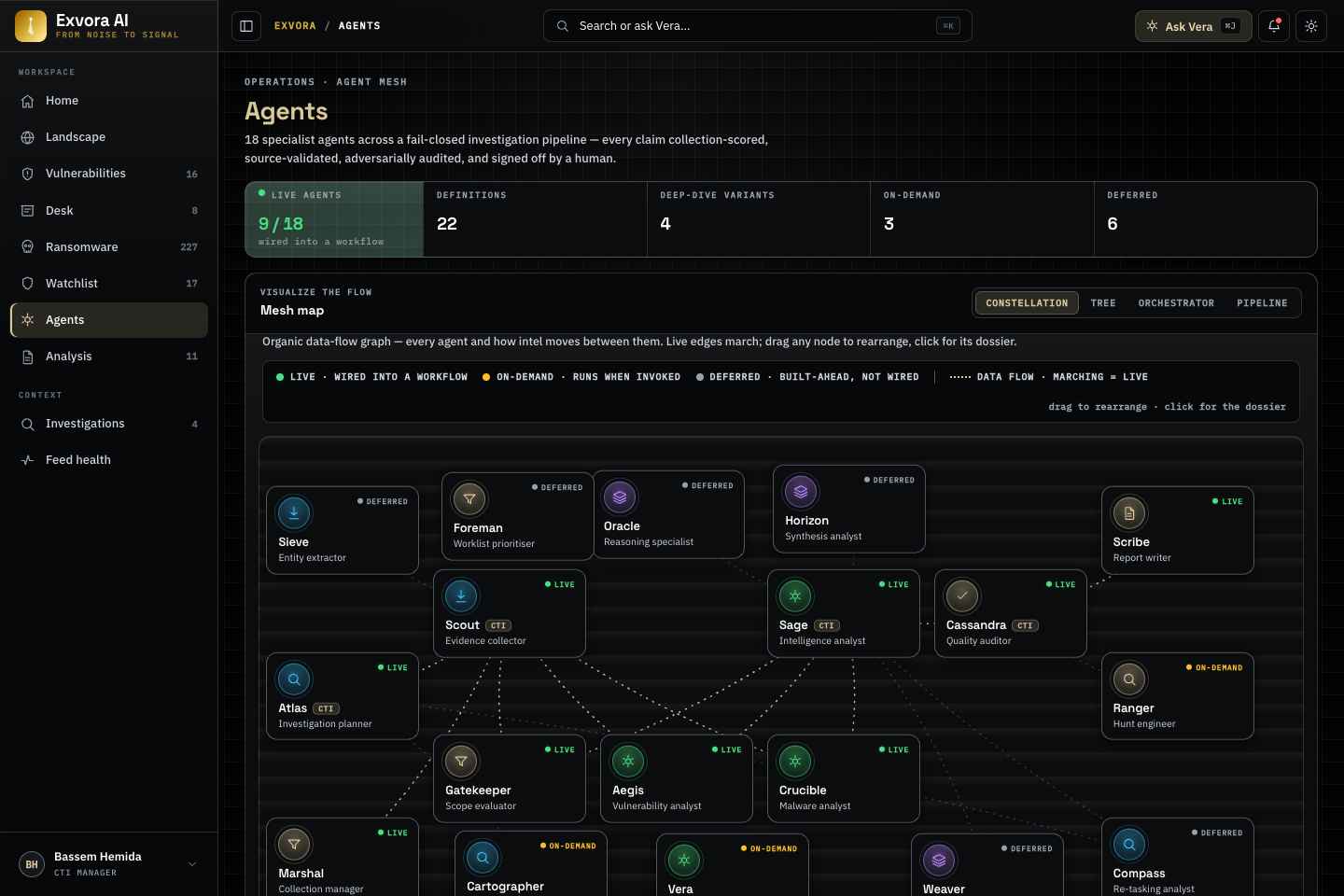Switch to the Pipeline view tab
The width and height of the screenshot is (1344, 896).
click(1262, 303)
